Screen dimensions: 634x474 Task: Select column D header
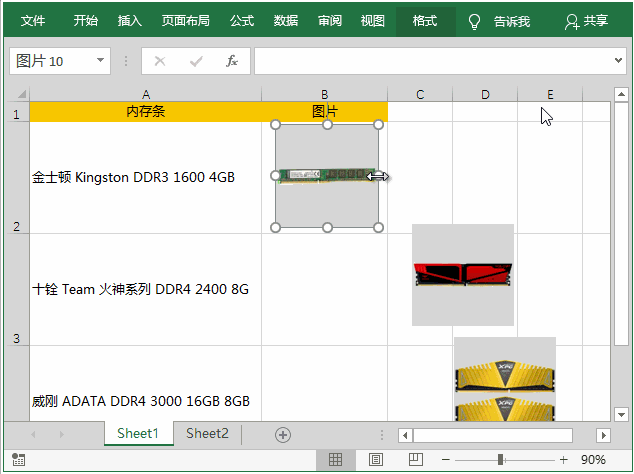[485, 95]
